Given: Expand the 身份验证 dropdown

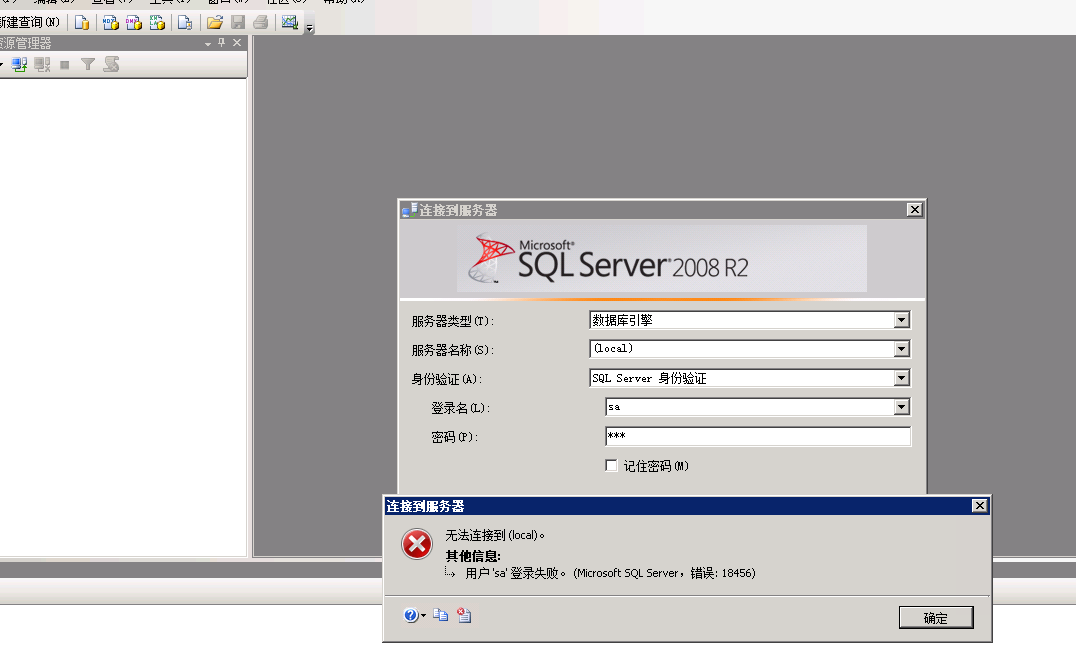Looking at the screenshot, I should (x=901, y=378).
